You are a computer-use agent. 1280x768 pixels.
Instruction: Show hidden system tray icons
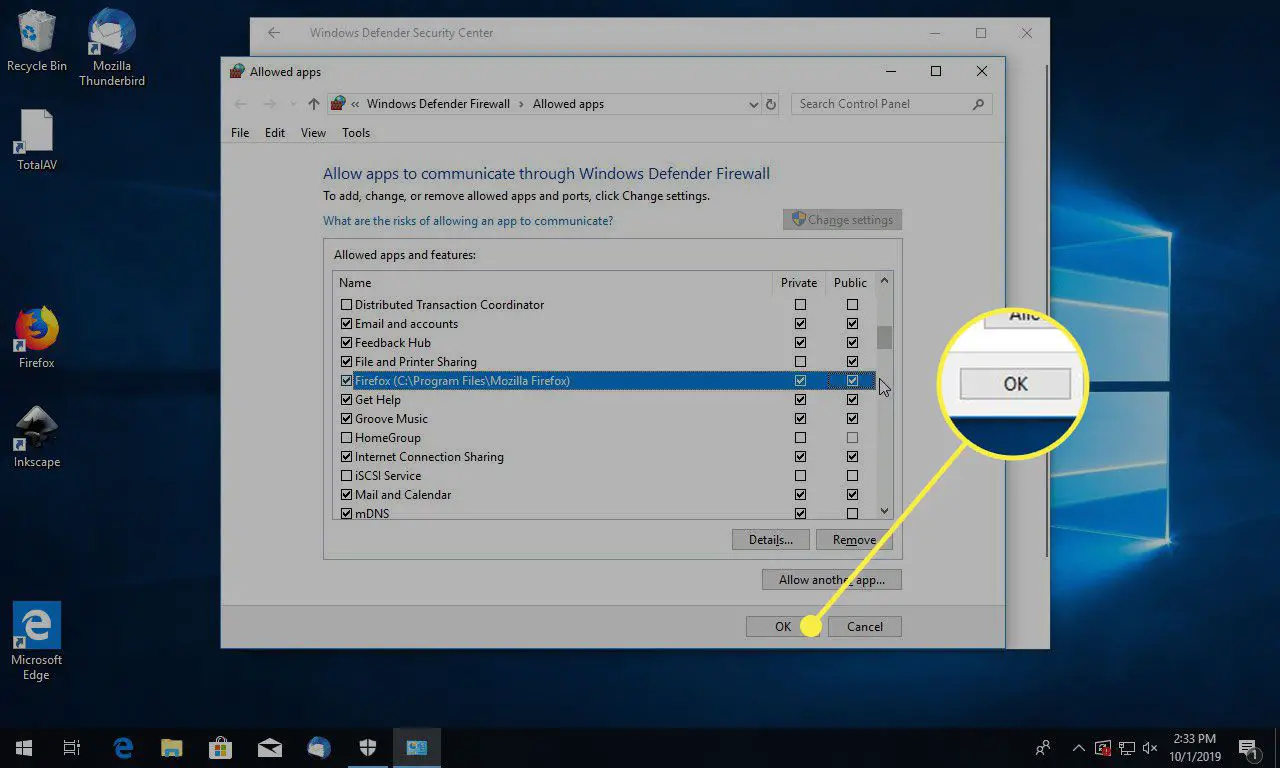(1078, 747)
